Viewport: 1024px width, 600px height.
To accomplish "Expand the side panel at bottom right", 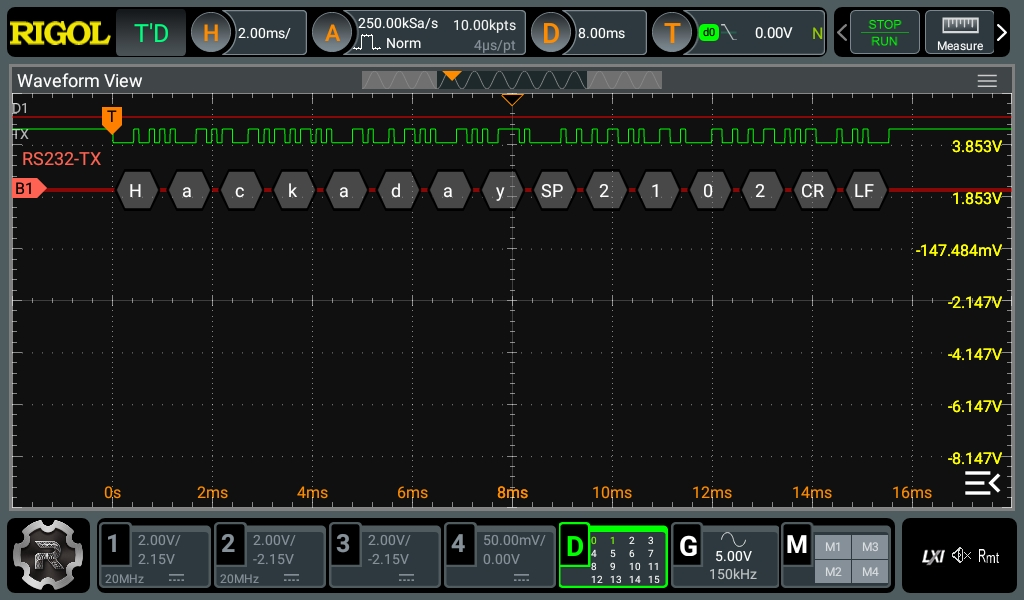I will pos(981,484).
